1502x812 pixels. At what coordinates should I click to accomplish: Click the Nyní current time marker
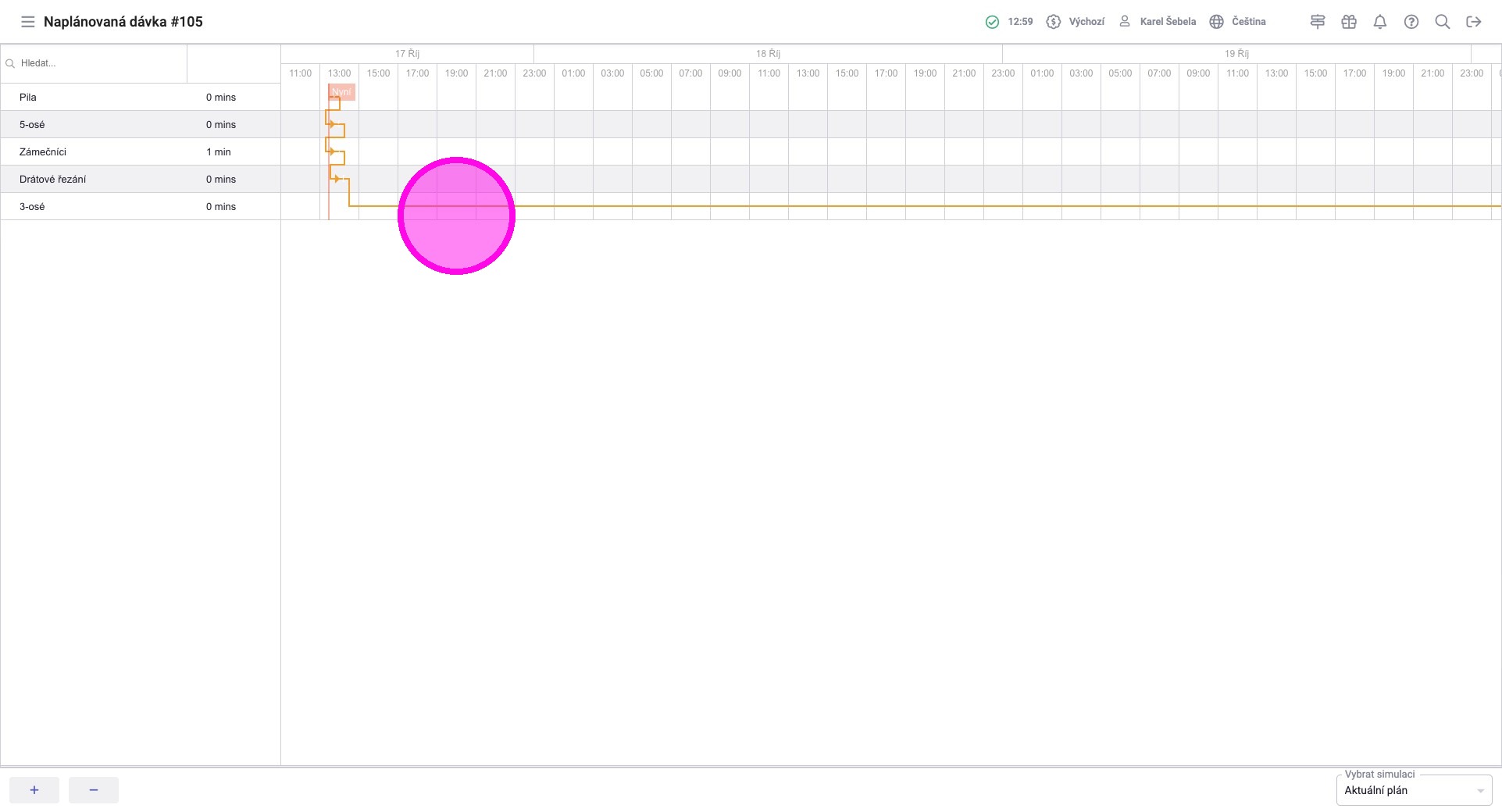(x=341, y=92)
